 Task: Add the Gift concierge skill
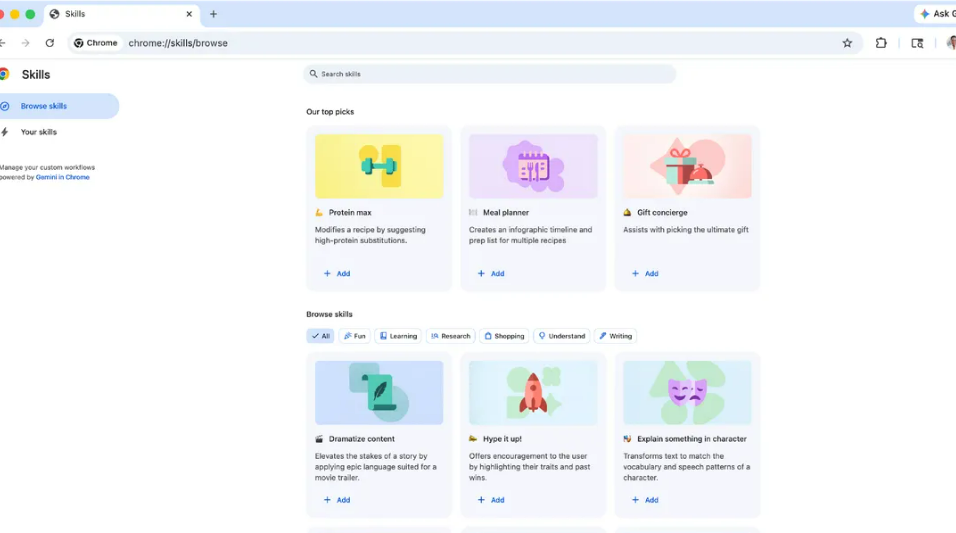tap(645, 273)
